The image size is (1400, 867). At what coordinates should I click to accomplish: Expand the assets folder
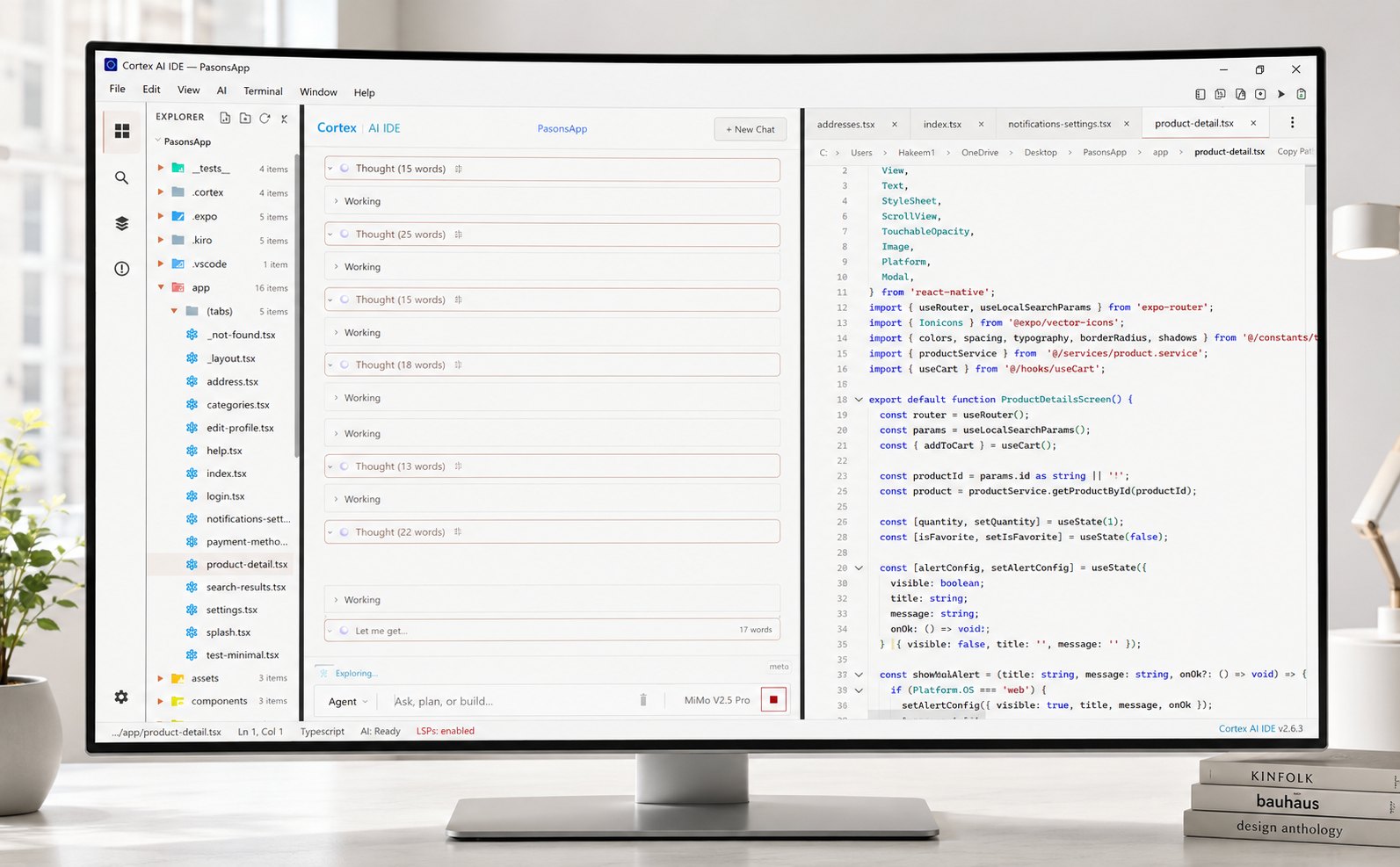161,678
